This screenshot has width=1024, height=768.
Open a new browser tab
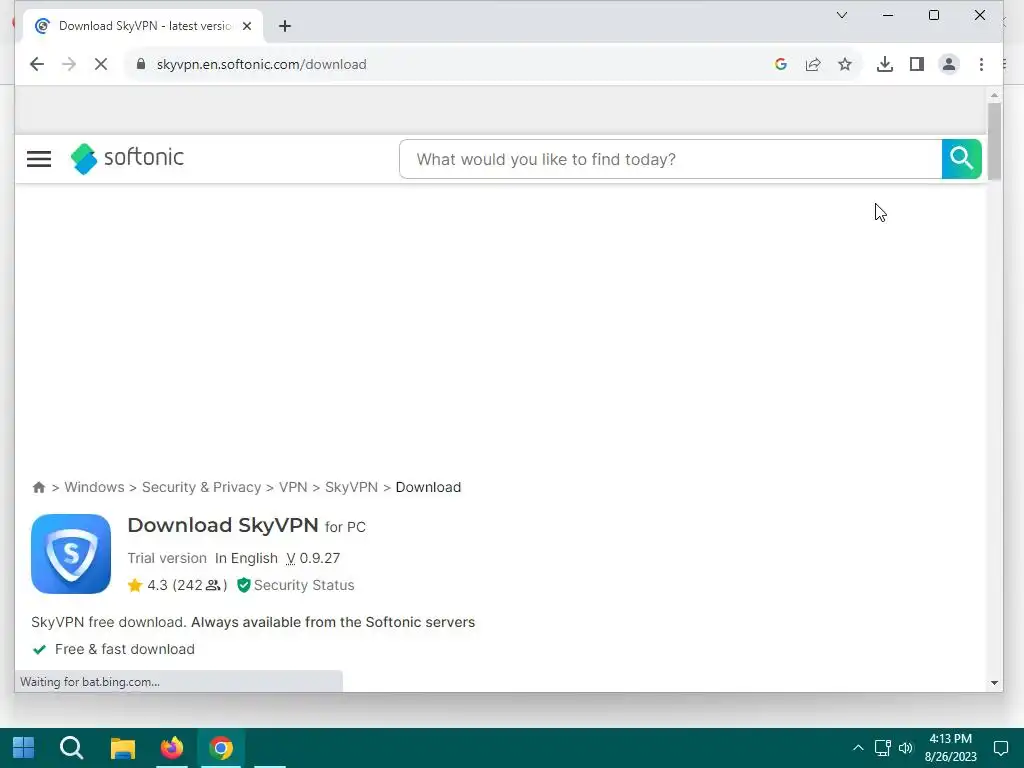[285, 26]
